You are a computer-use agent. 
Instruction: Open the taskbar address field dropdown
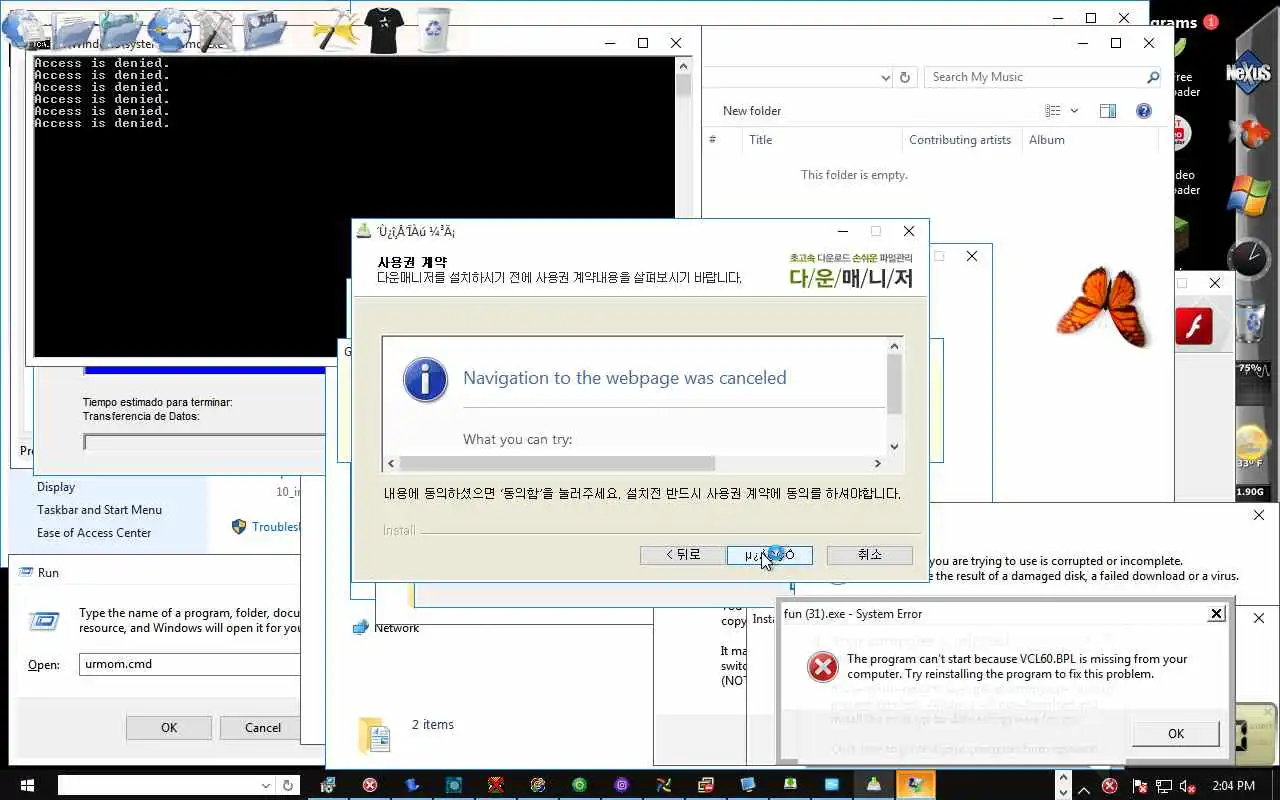(x=266, y=786)
